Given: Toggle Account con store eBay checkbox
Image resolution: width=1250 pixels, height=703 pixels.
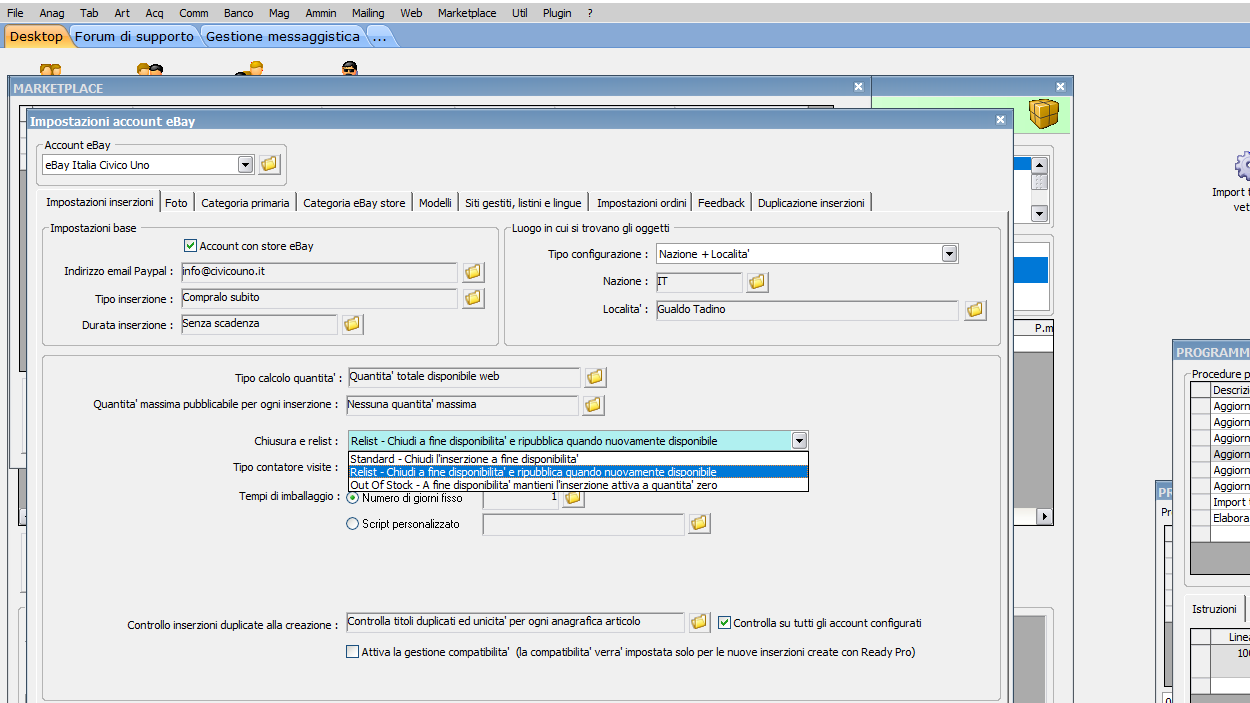Looking at the screenshot, I should tap(191, 246).
